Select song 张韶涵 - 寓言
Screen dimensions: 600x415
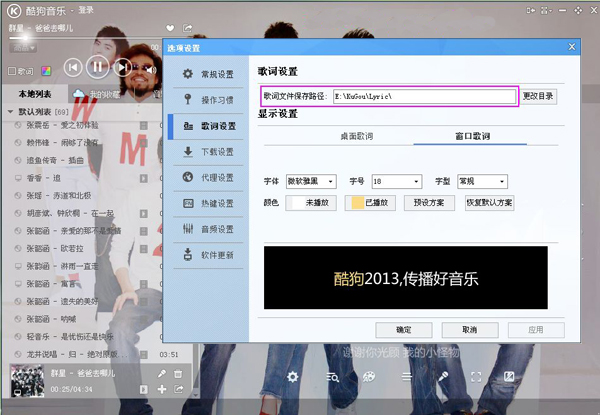(x=51, y=283)
